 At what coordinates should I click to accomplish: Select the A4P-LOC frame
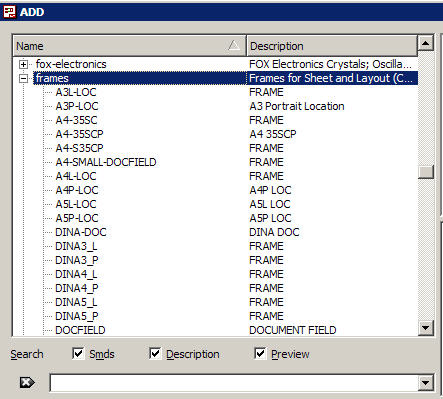point(77,190)
